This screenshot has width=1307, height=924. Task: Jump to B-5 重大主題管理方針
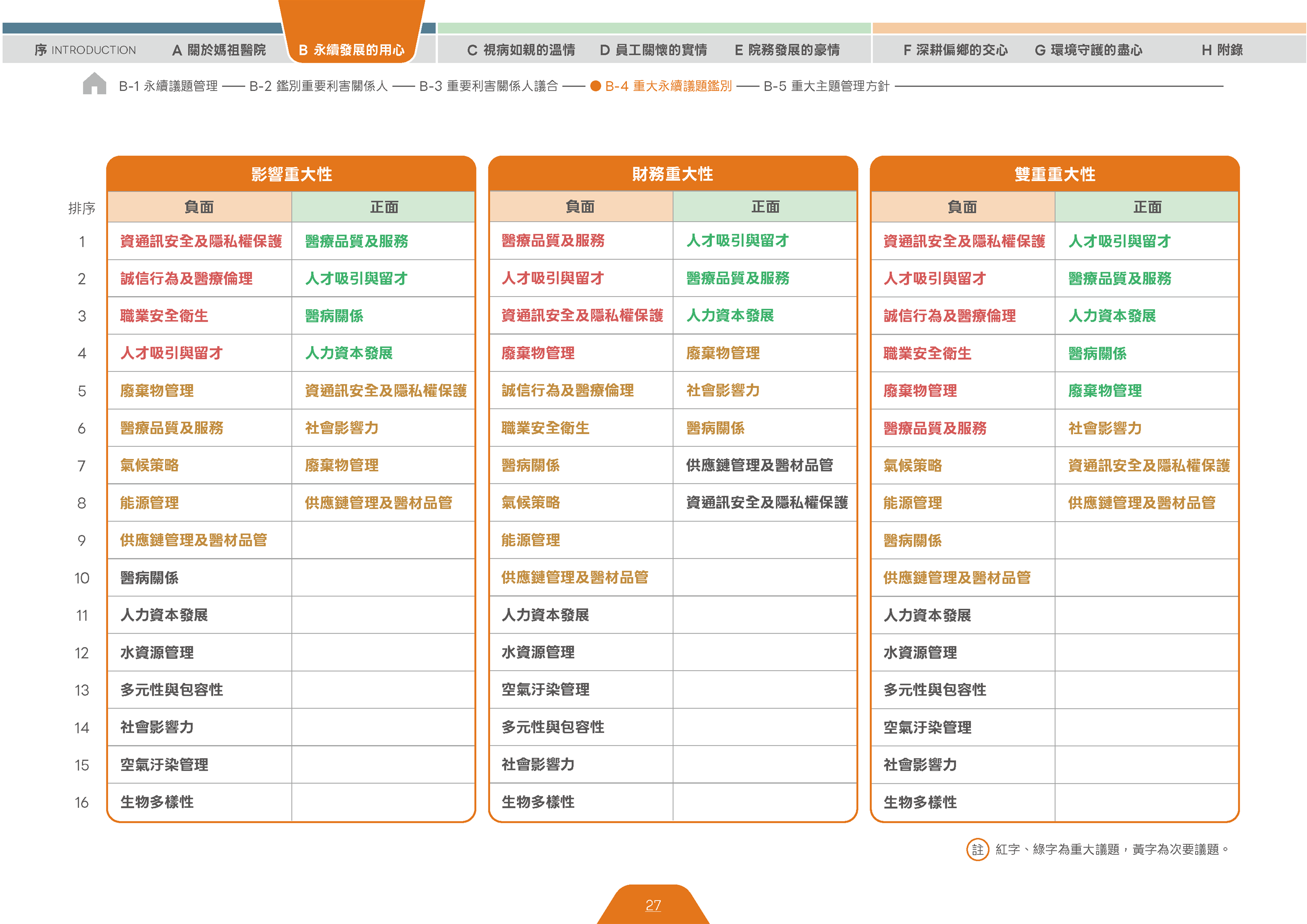(826, 86)
